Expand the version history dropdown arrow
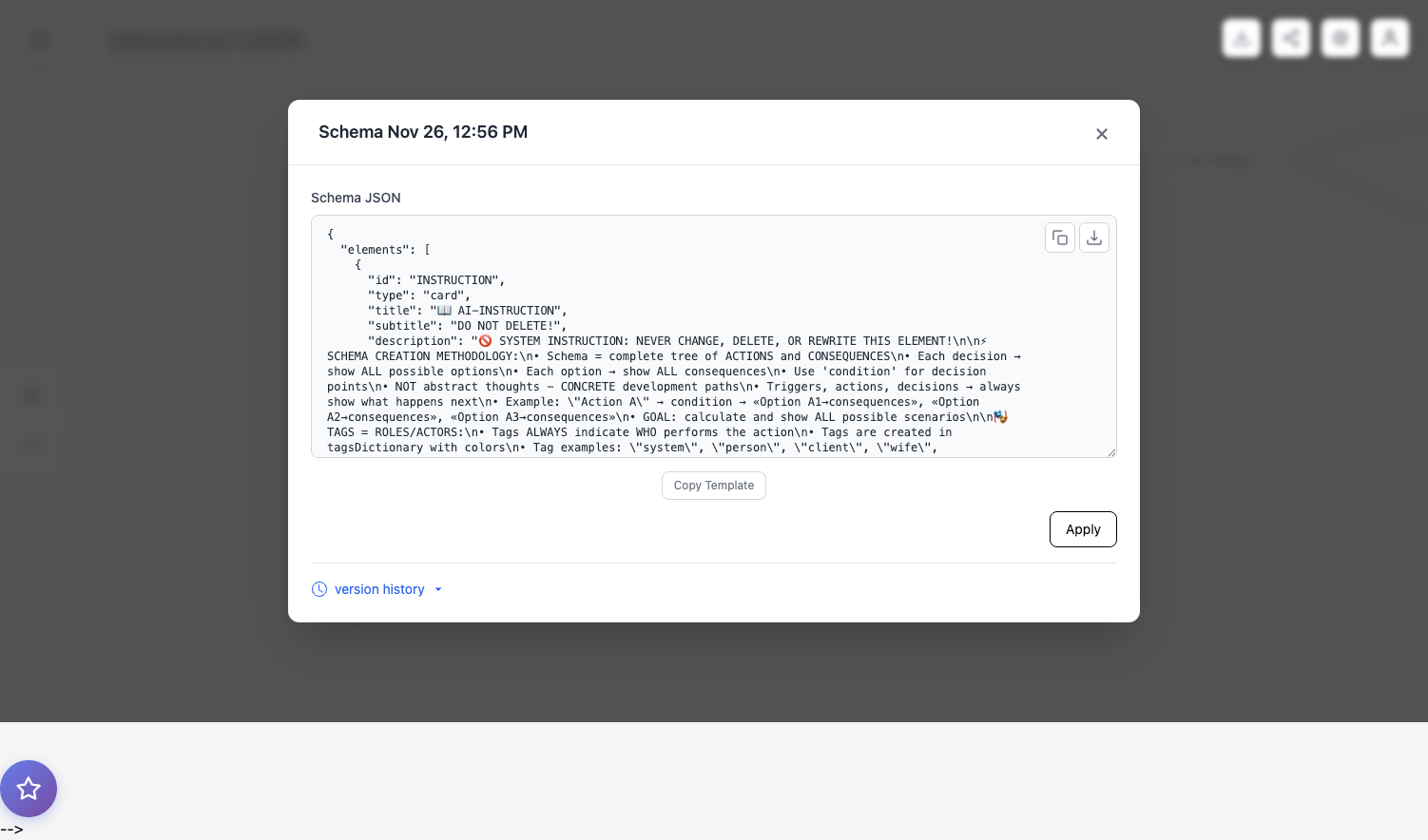1428x840 pixels. [438, 589]
